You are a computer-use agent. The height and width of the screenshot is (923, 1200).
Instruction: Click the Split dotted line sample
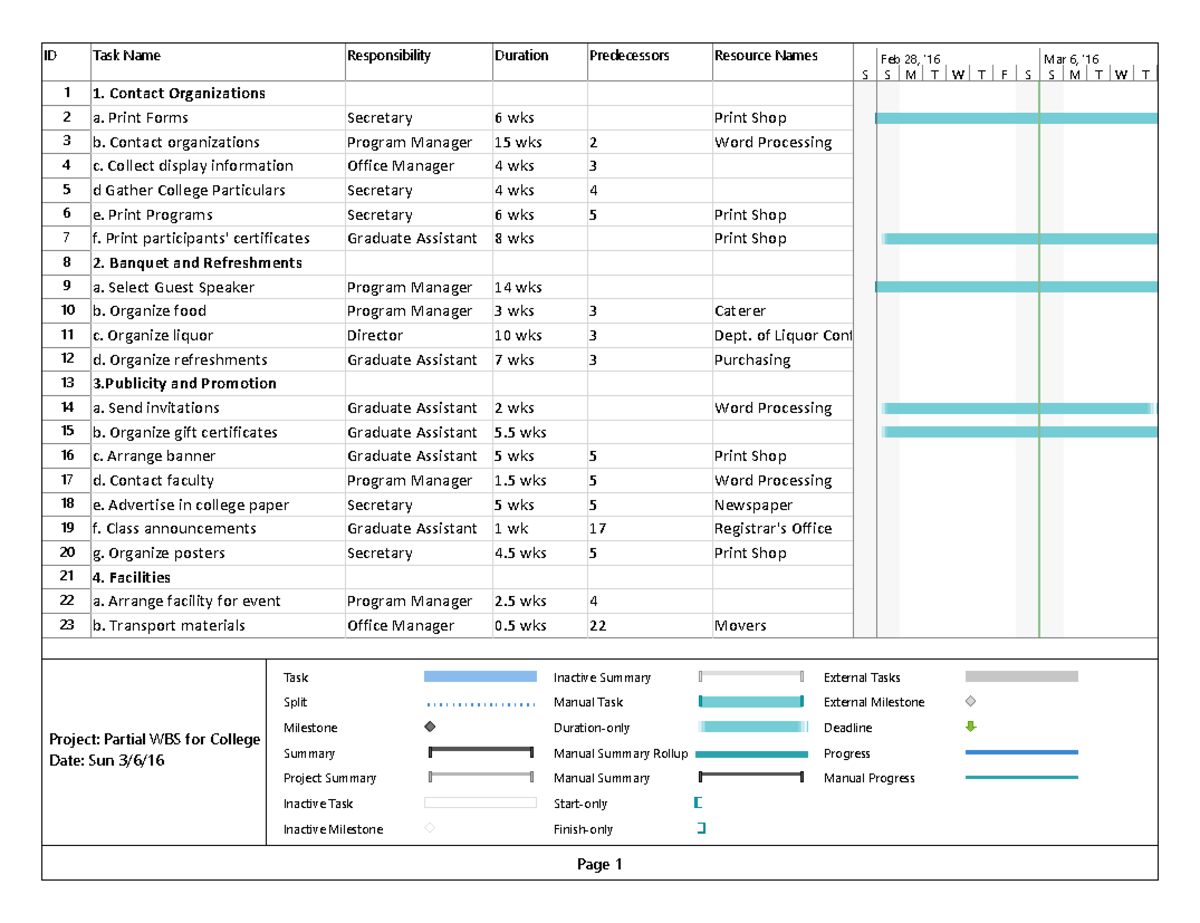coord(480,703)
